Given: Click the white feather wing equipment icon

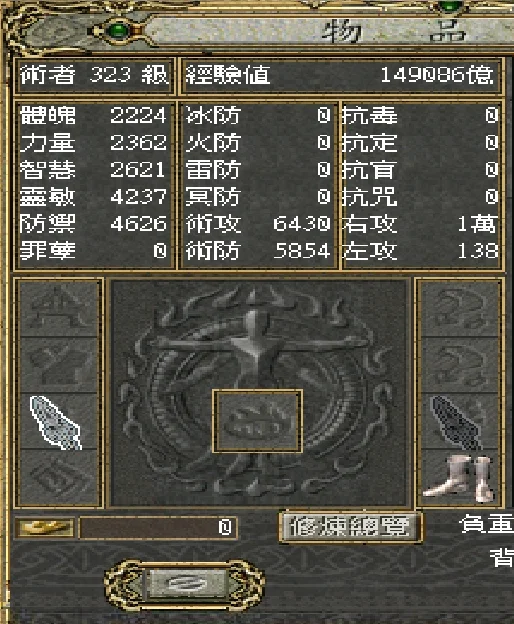Looking at the screenshot, I should coord(56,423).
